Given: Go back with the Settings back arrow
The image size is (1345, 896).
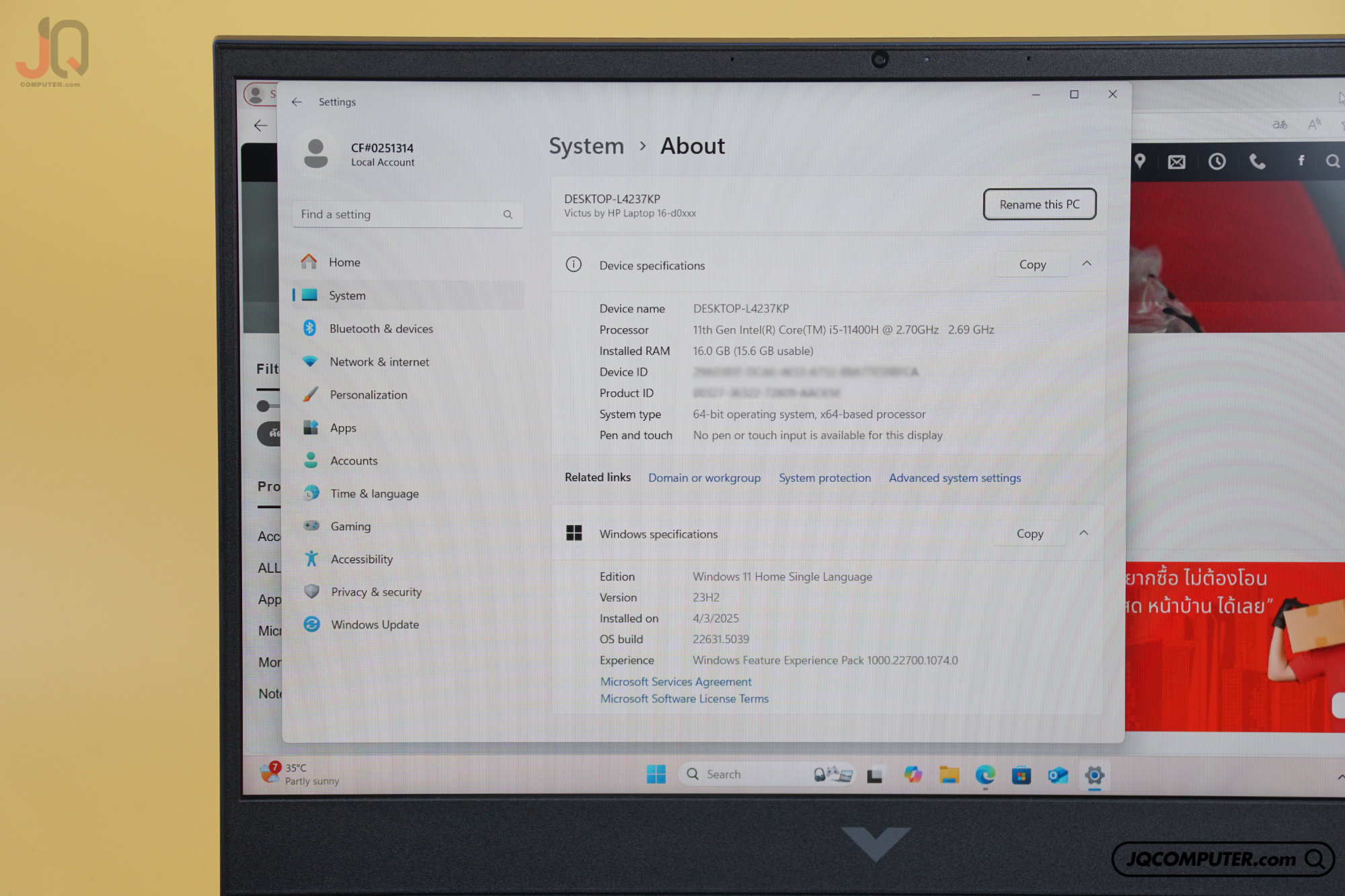Looking at the screenshot, I should (x=297, y=101).
